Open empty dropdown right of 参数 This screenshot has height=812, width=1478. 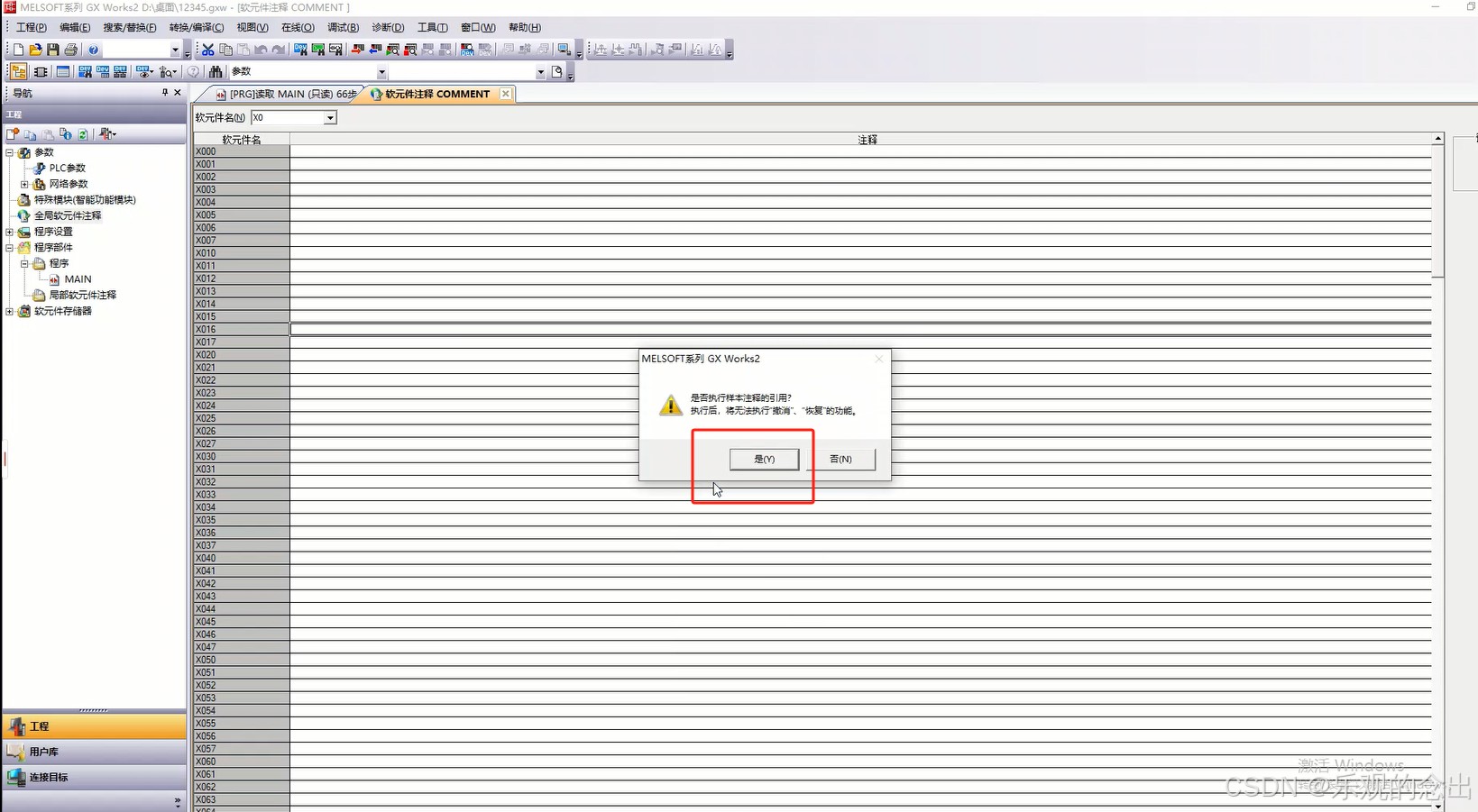point(540,72)
